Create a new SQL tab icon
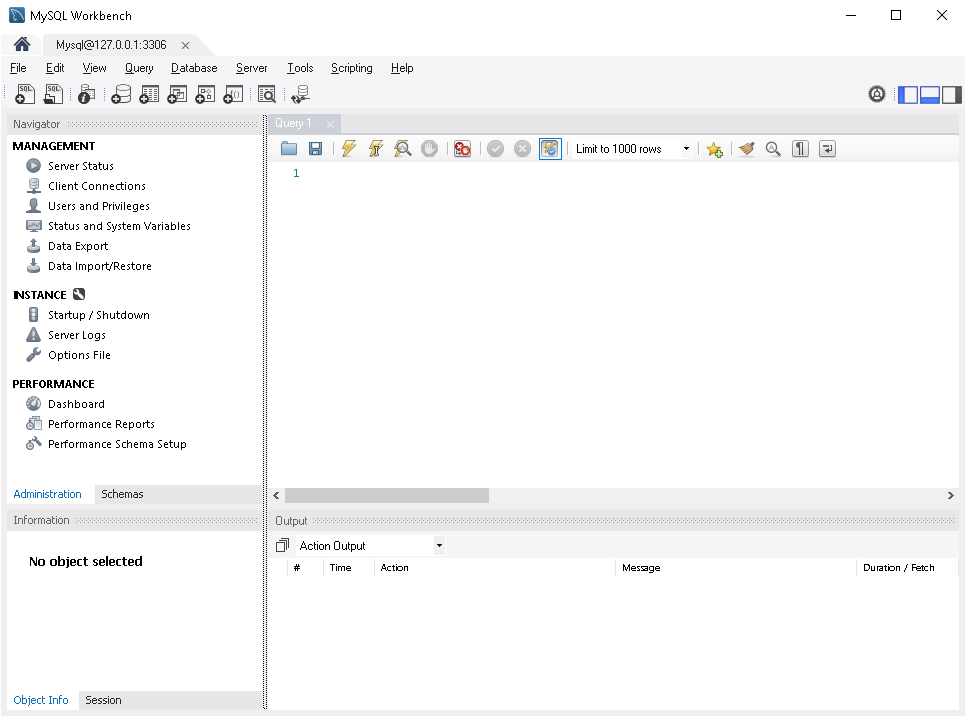Screen dimensions: 966x717 tap(25, 94)
